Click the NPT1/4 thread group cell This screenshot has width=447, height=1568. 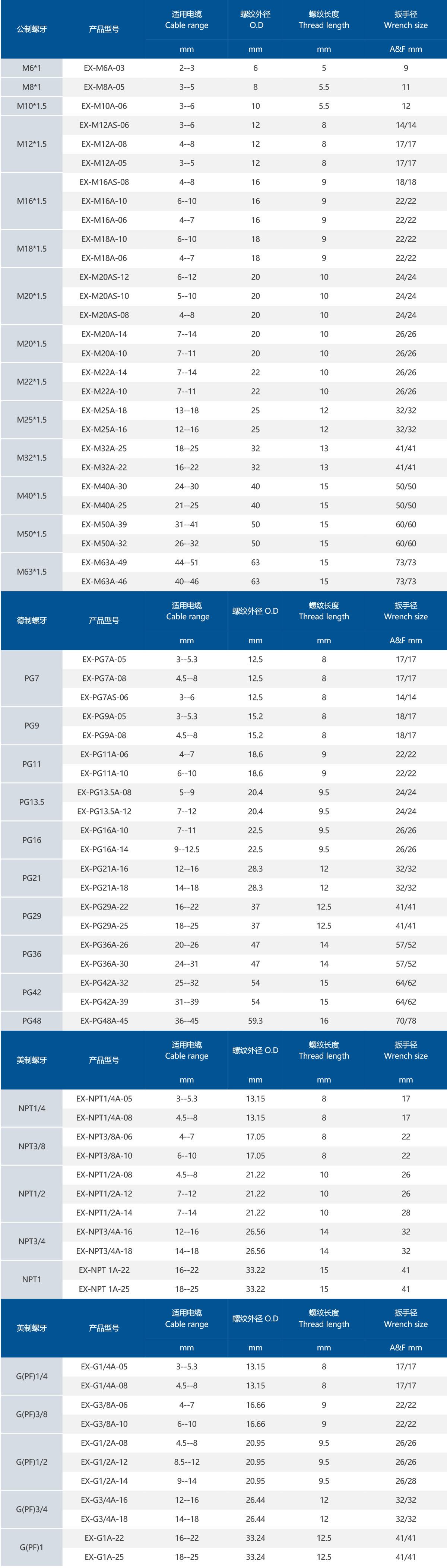32,1109
